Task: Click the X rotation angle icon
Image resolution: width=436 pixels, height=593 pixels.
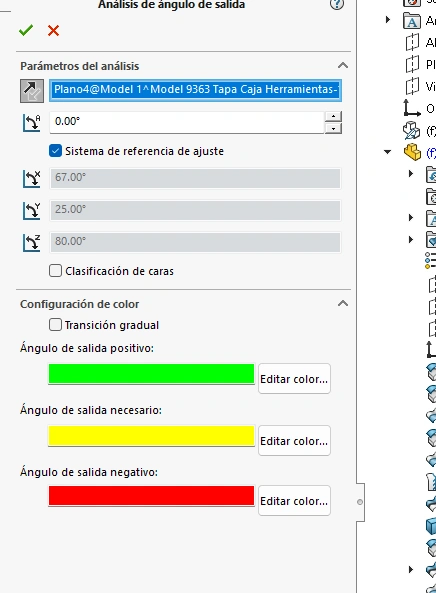Action: pyautogui.click(x=31, y=179)
